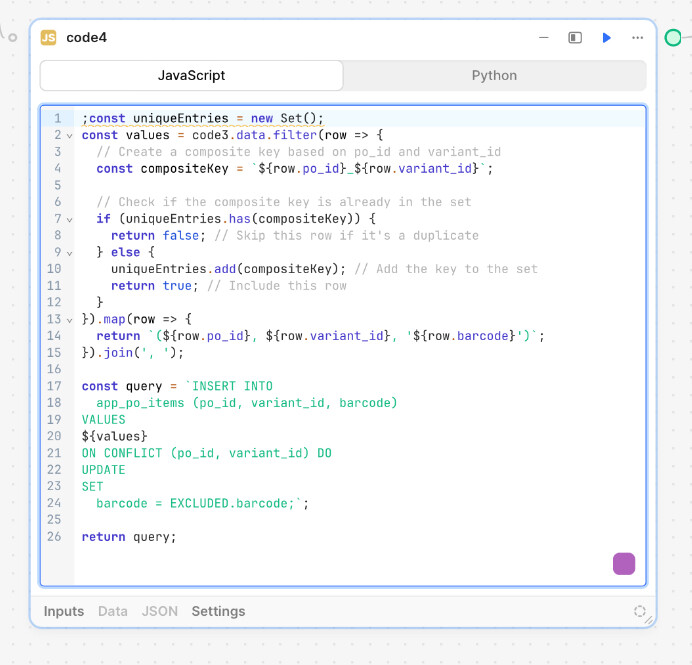Click the dashed circle status icon
Image resolution: width=692 pixels, height=665 pixels.
pos(639,611)
